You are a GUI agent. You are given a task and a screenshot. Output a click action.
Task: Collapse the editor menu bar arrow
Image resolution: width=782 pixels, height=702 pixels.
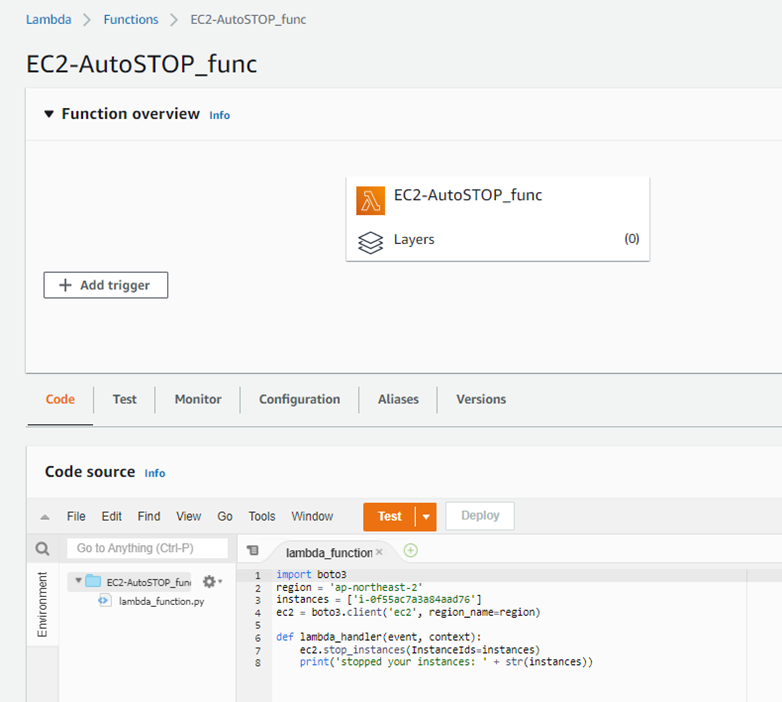coord(45,517)
